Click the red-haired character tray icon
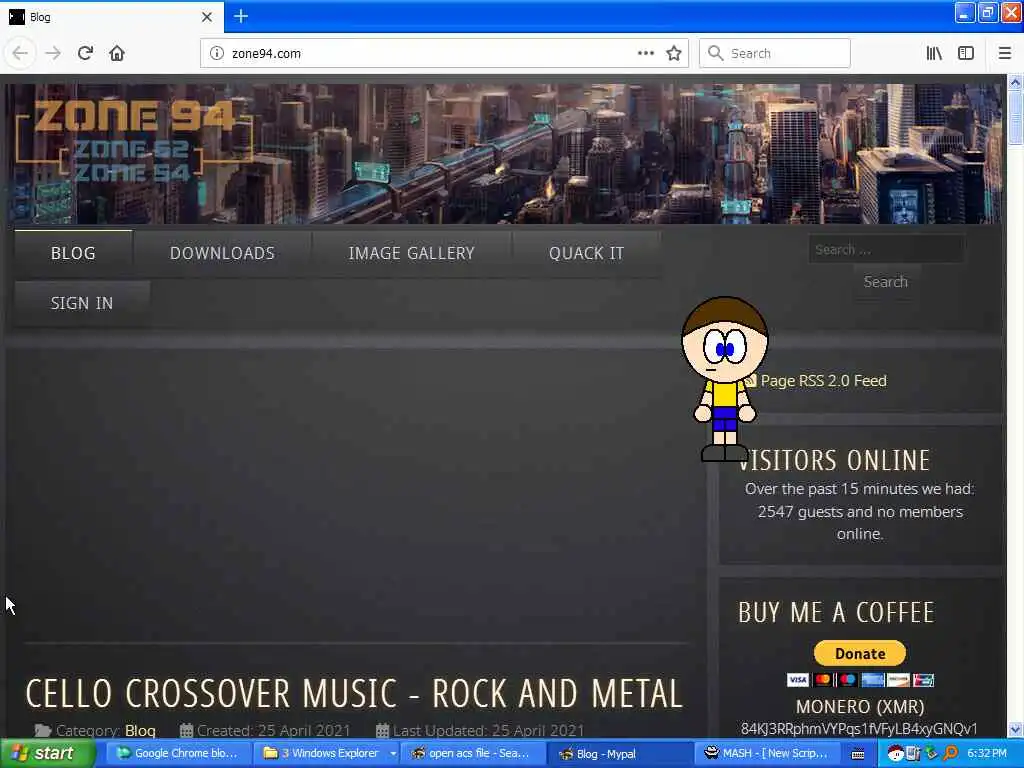The height and width of the screenshot is (768, 1024). [x=895, y=754]
